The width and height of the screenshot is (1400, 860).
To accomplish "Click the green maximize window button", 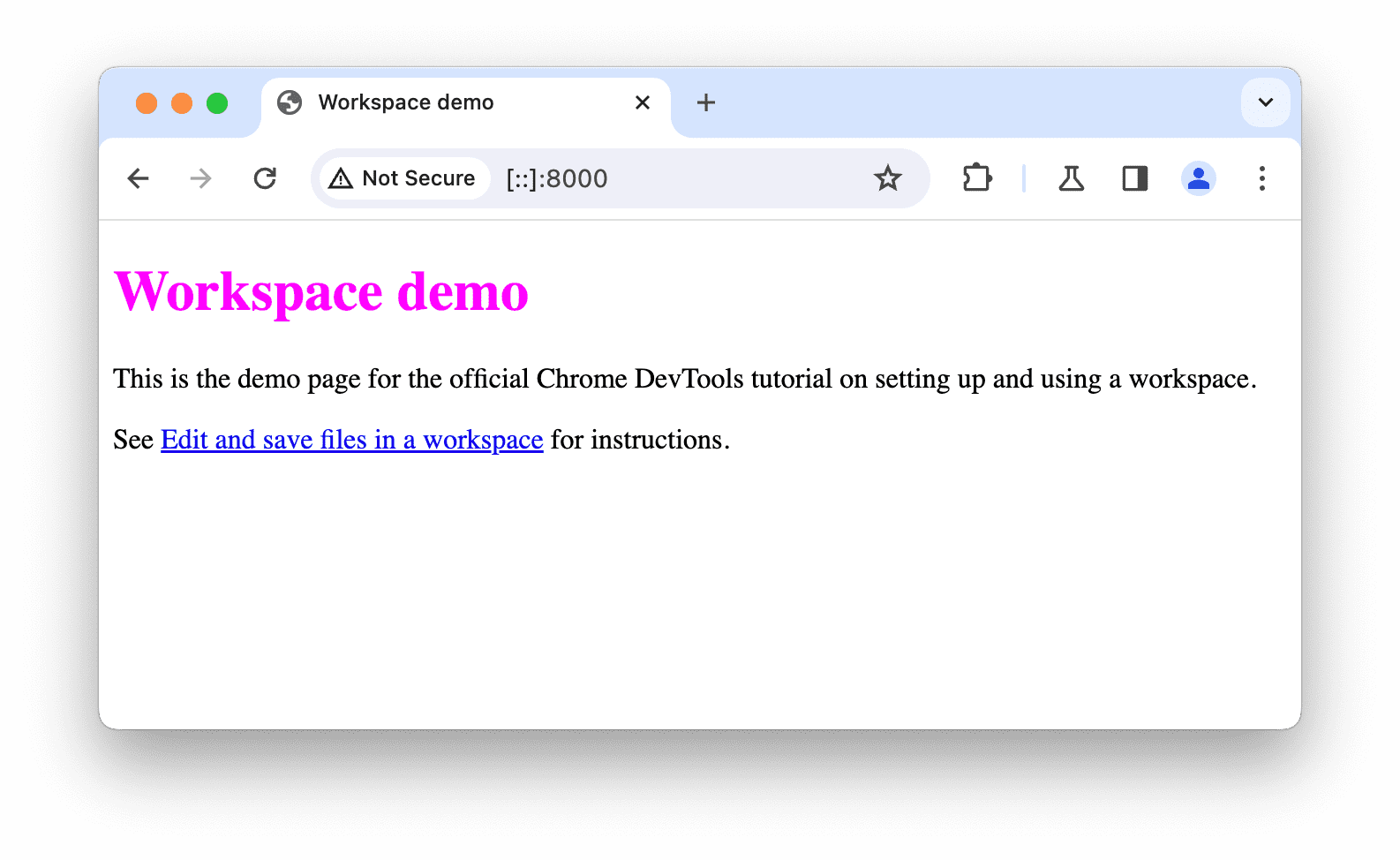I will (217, 103).
